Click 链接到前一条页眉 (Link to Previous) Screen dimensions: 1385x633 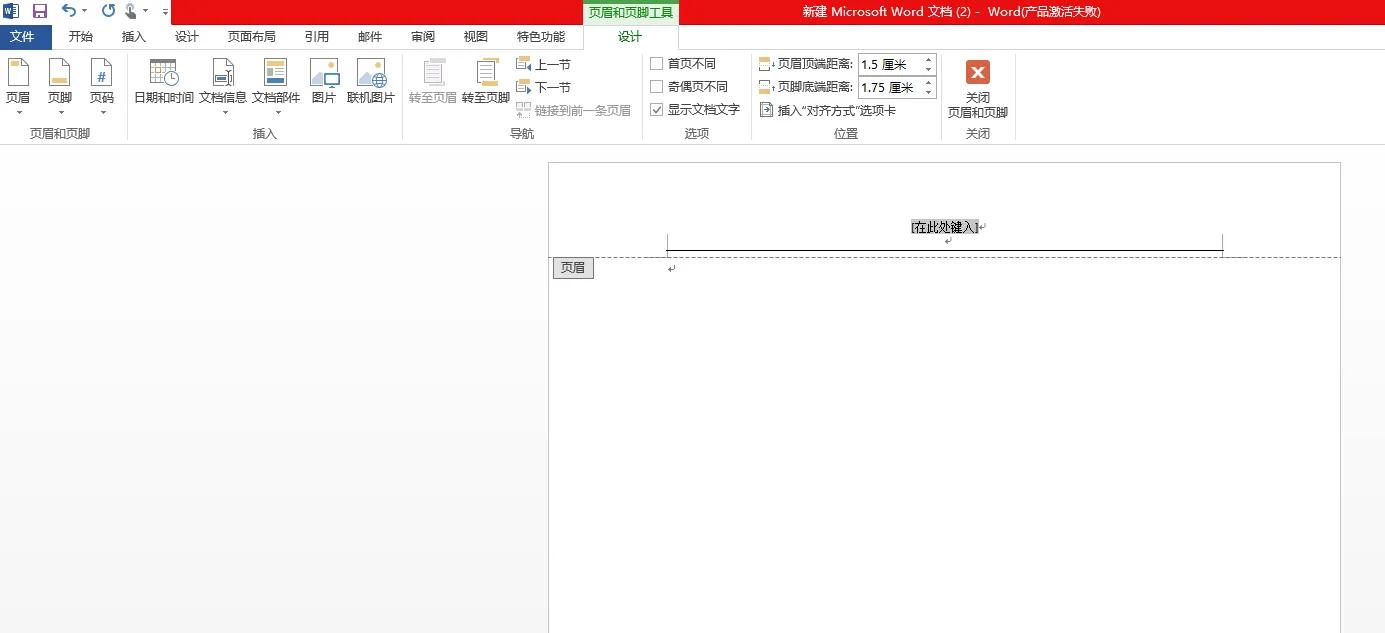pyautogui.click(x=574, y=110)
